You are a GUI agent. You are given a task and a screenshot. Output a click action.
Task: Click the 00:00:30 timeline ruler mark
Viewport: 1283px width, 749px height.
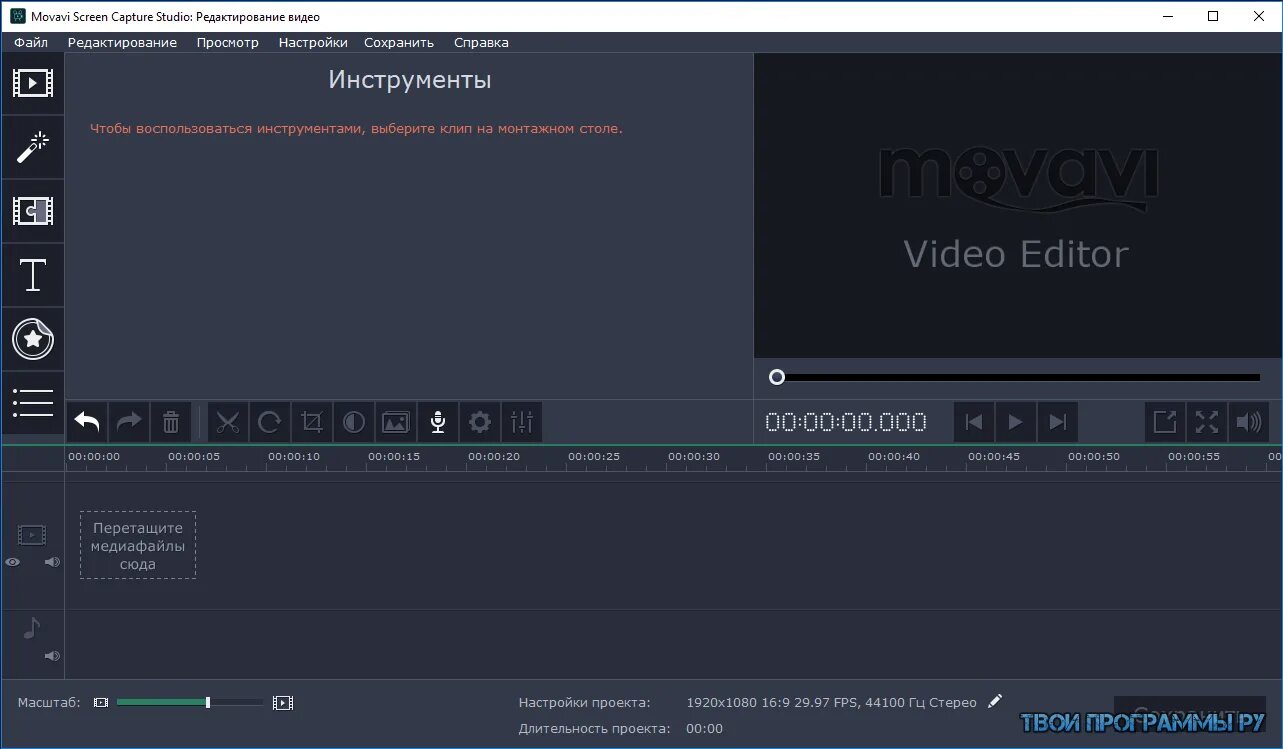pos(694,457)
